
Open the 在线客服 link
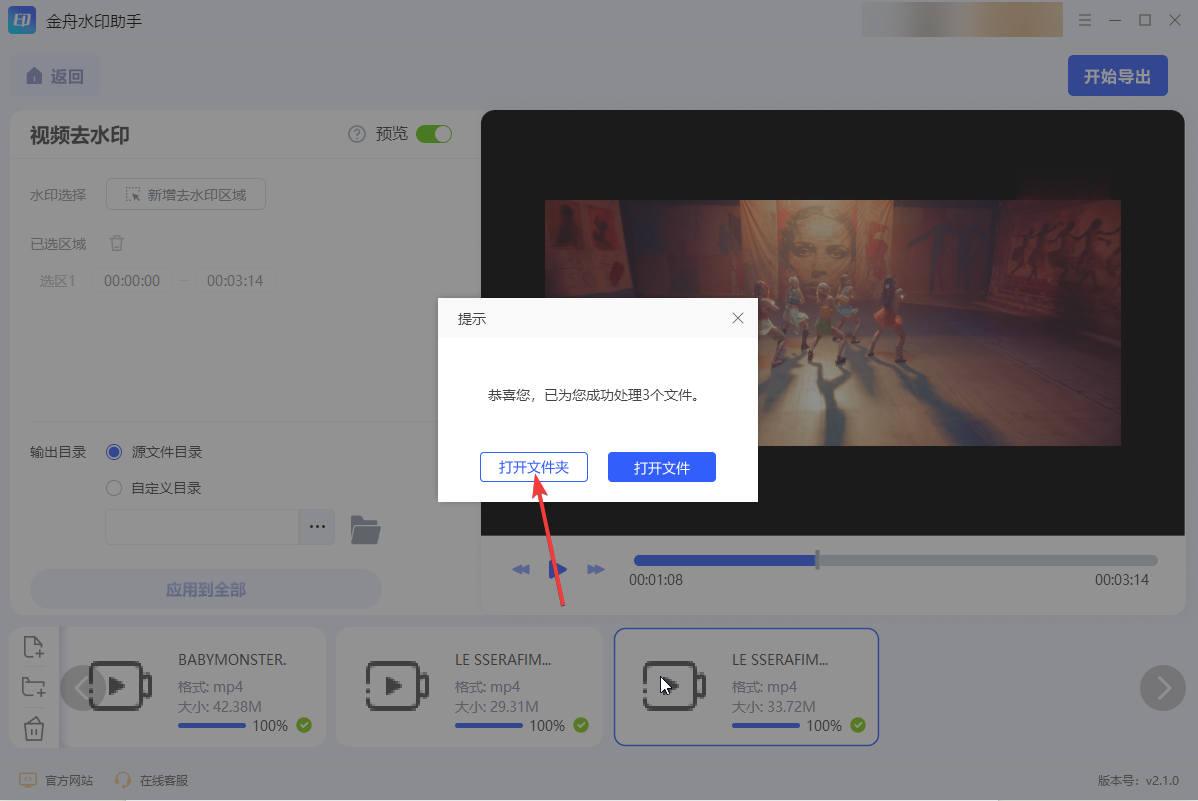(x=151, y=780)
